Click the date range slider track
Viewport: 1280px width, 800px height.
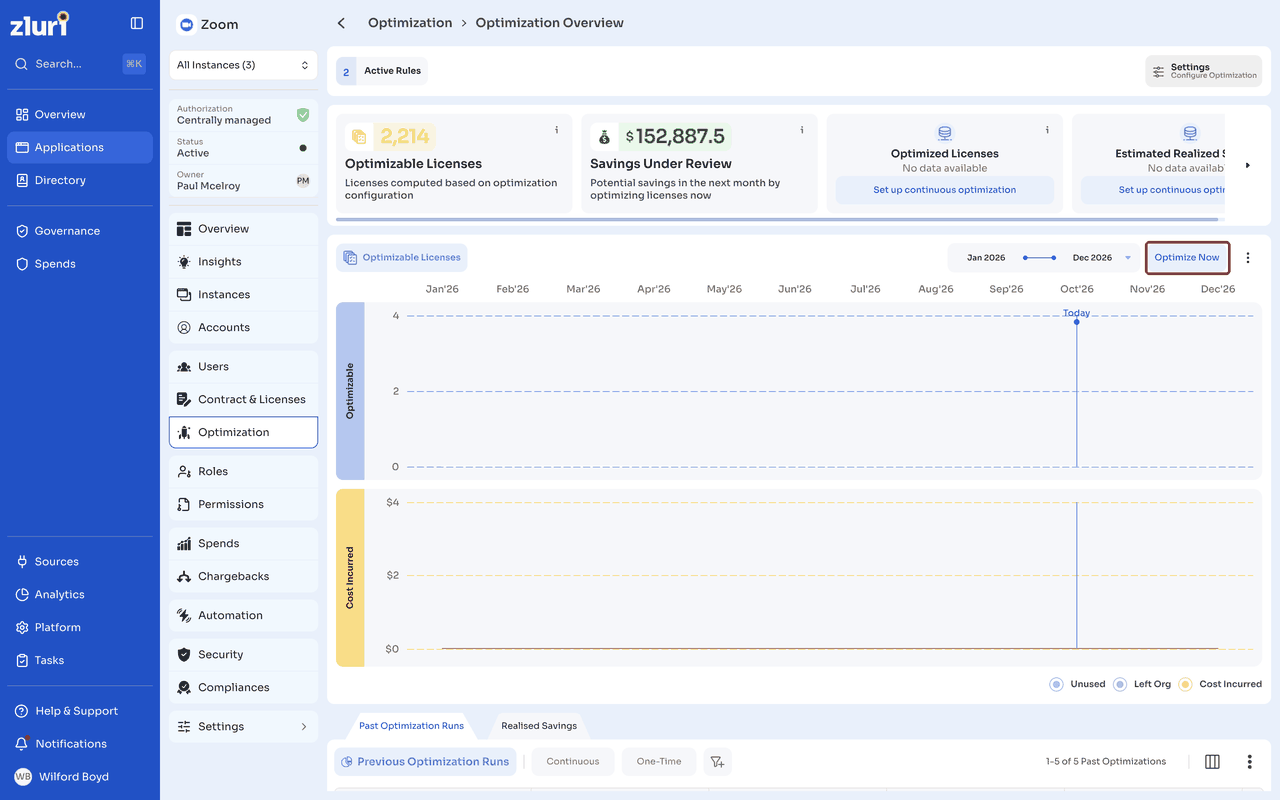tap(1039, 258)
